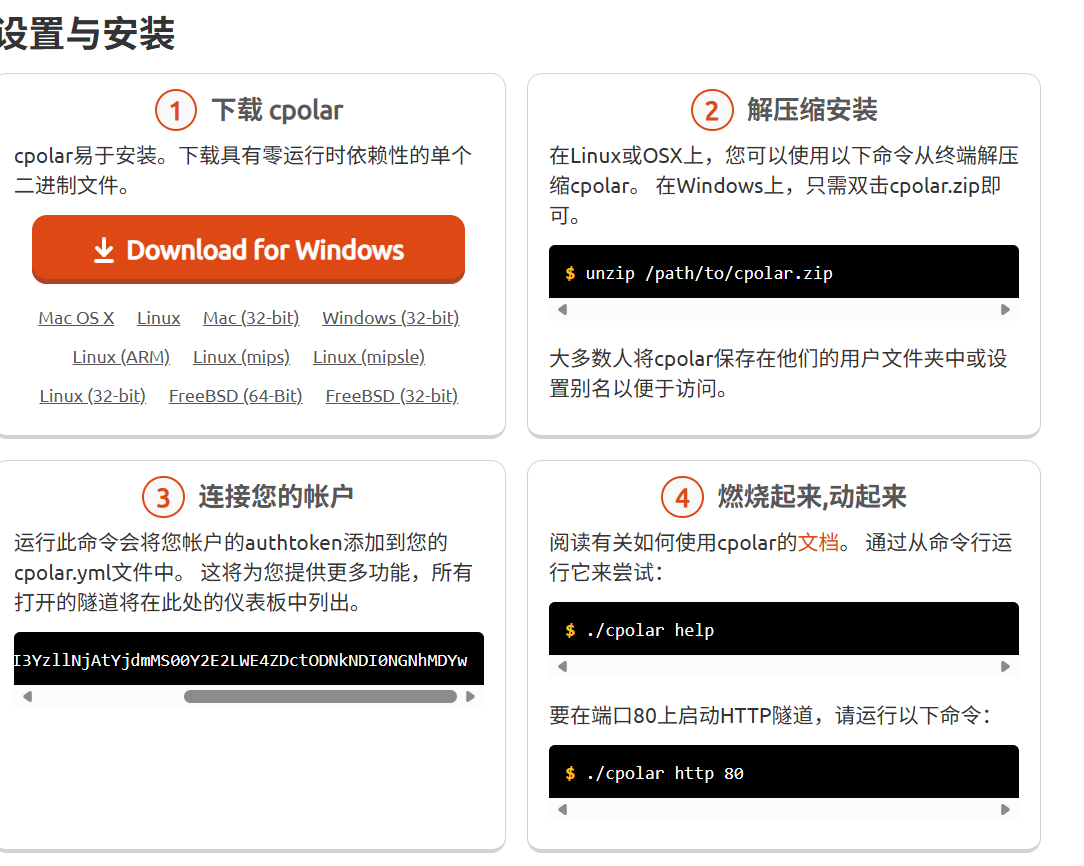Open the red 文档 documentation link
This screenshot has width=1084, height=866.
point(819,543)
